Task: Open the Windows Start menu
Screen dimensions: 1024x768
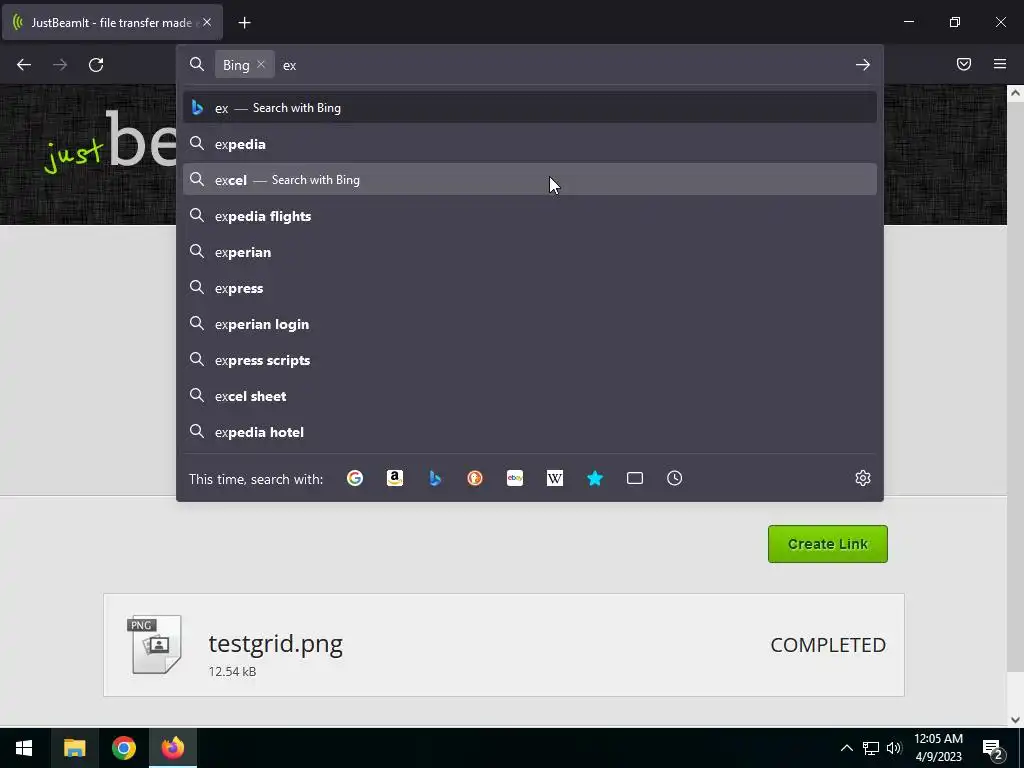Action: click(24, 748)
